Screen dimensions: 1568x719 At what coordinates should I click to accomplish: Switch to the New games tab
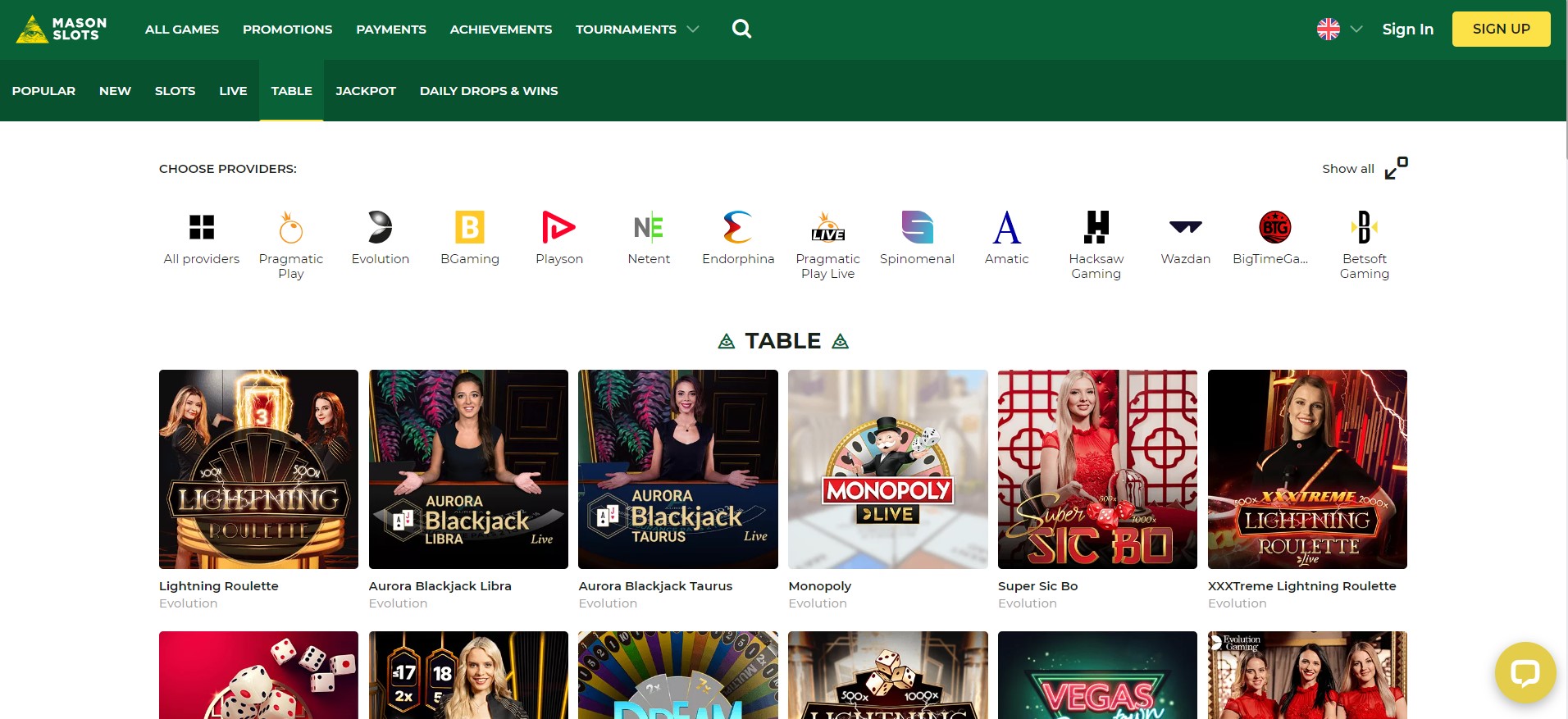pyautogui.click(x=115, y=91)
